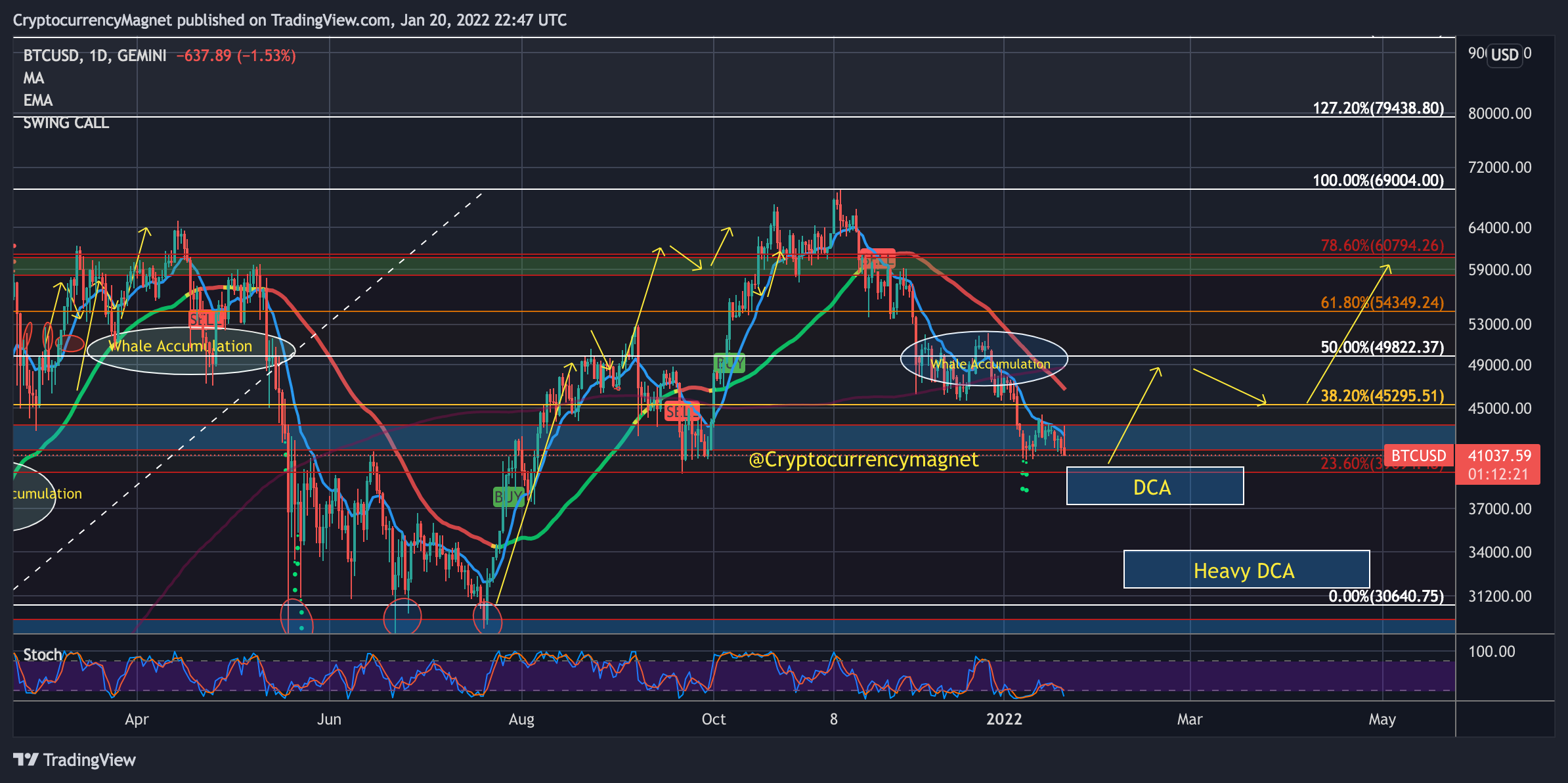Select the 0.00%(30640.75) Fibonacci label
The image size is (1568, 783).
coord(1385,596)
